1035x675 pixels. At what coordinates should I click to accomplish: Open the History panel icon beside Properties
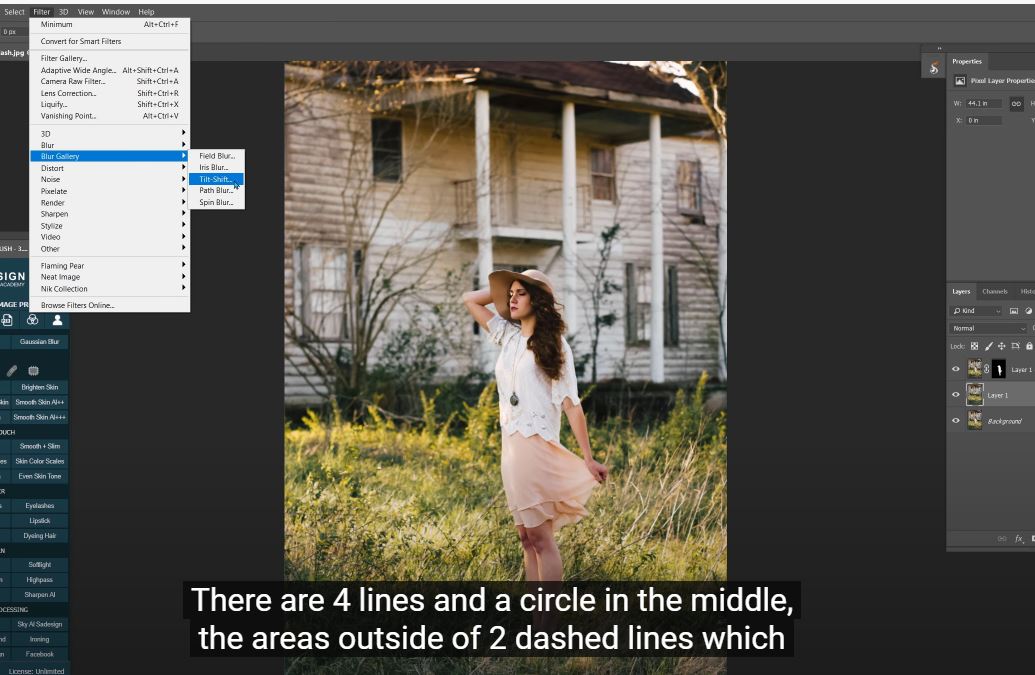point(933,68)
